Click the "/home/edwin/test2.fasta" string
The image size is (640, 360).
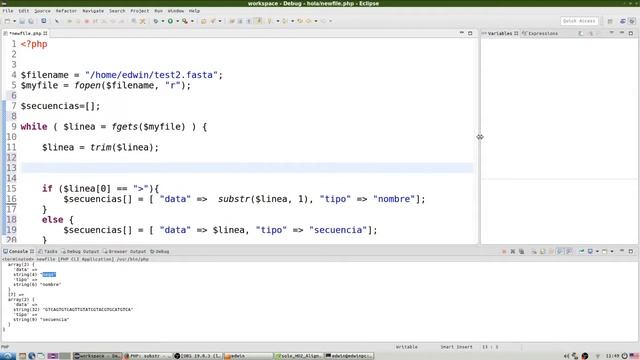[151, 75]
